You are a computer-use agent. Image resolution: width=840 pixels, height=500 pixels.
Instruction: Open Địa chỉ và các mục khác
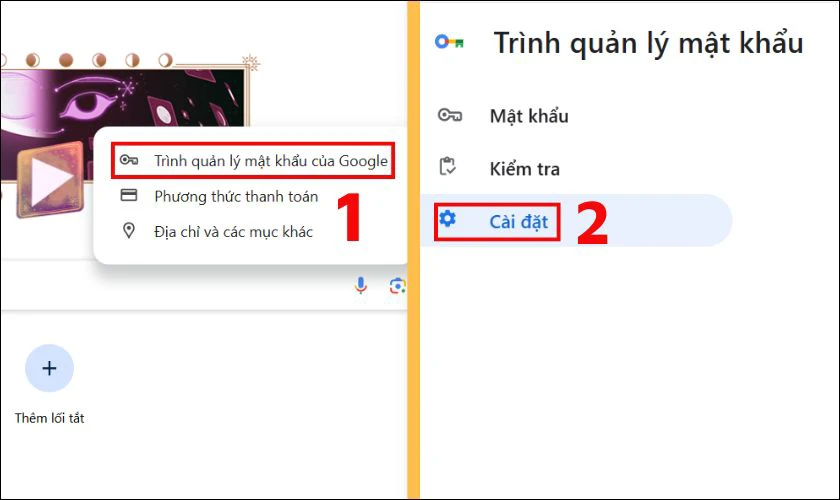tap(233, 232)
